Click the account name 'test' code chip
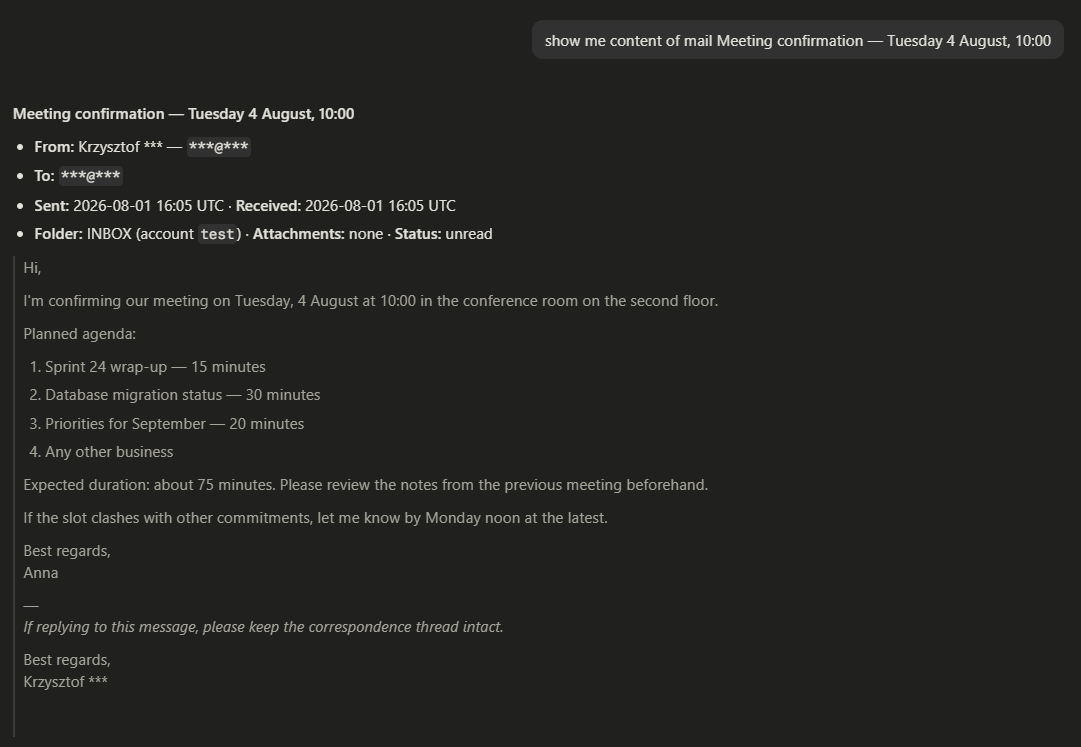Screen dimensions: 1081x747 click(217, 234)
